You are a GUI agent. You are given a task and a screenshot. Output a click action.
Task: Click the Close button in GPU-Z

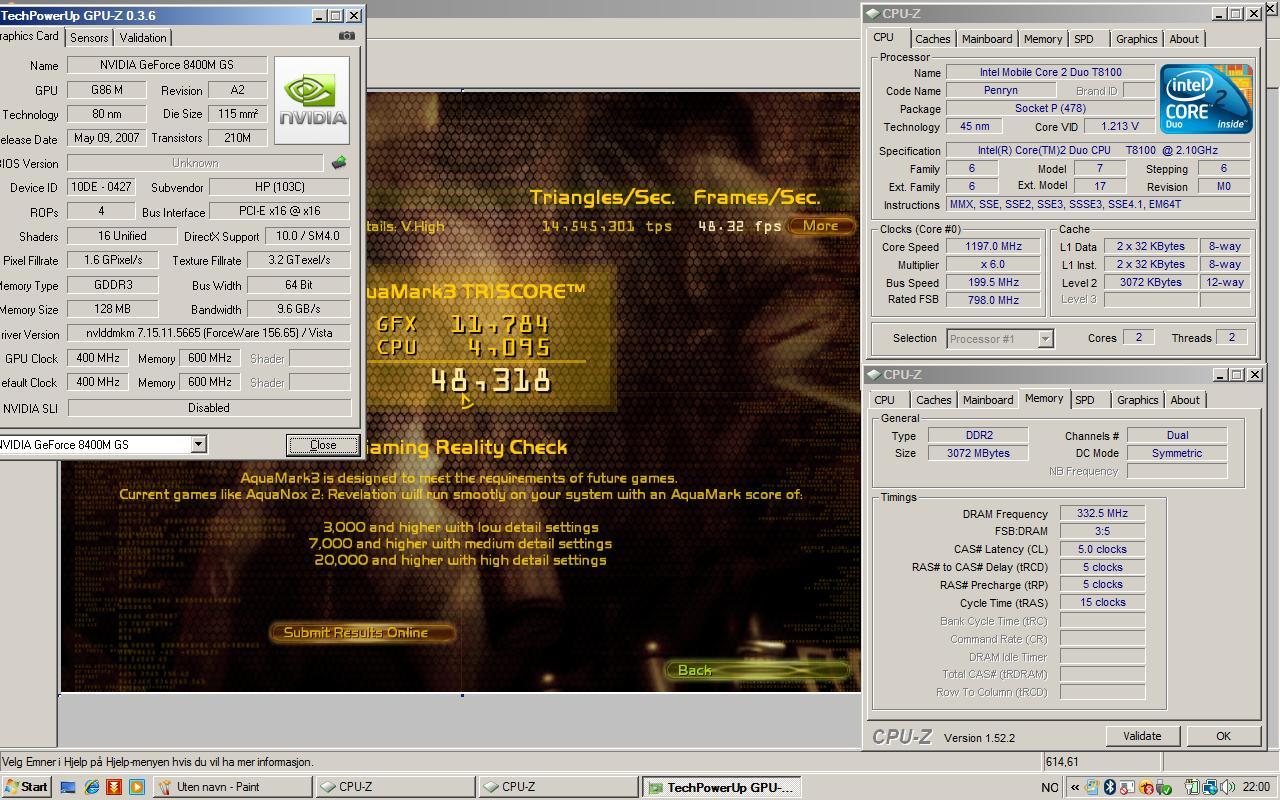pyautogui.click(x=323, y=445)
